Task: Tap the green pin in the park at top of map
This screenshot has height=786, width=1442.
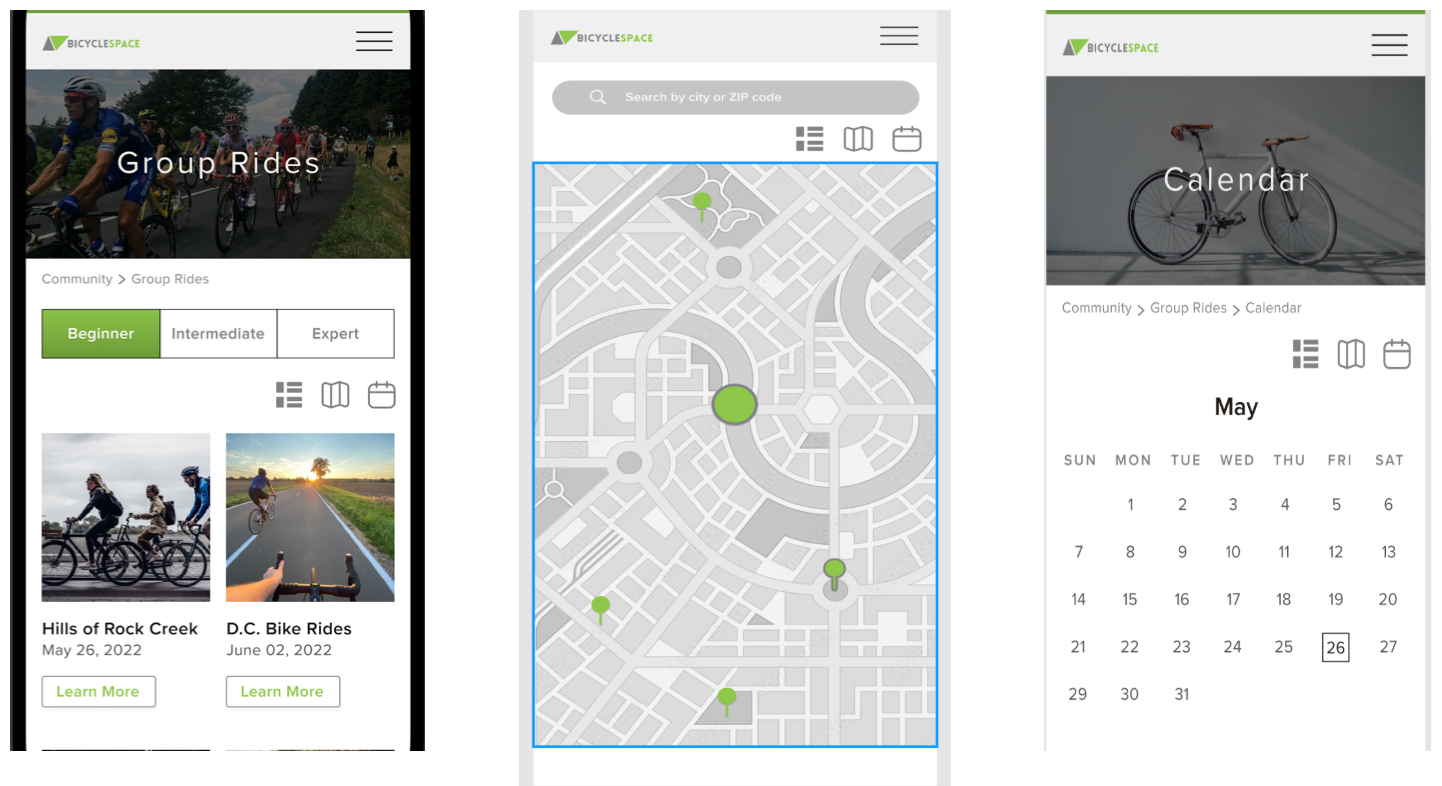Action: click(x=703, y=206)
